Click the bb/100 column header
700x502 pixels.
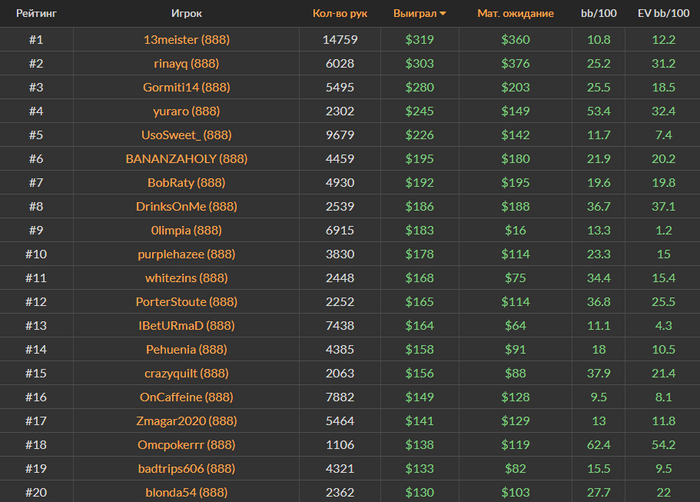pyautogui.click(x=599, y=13)
